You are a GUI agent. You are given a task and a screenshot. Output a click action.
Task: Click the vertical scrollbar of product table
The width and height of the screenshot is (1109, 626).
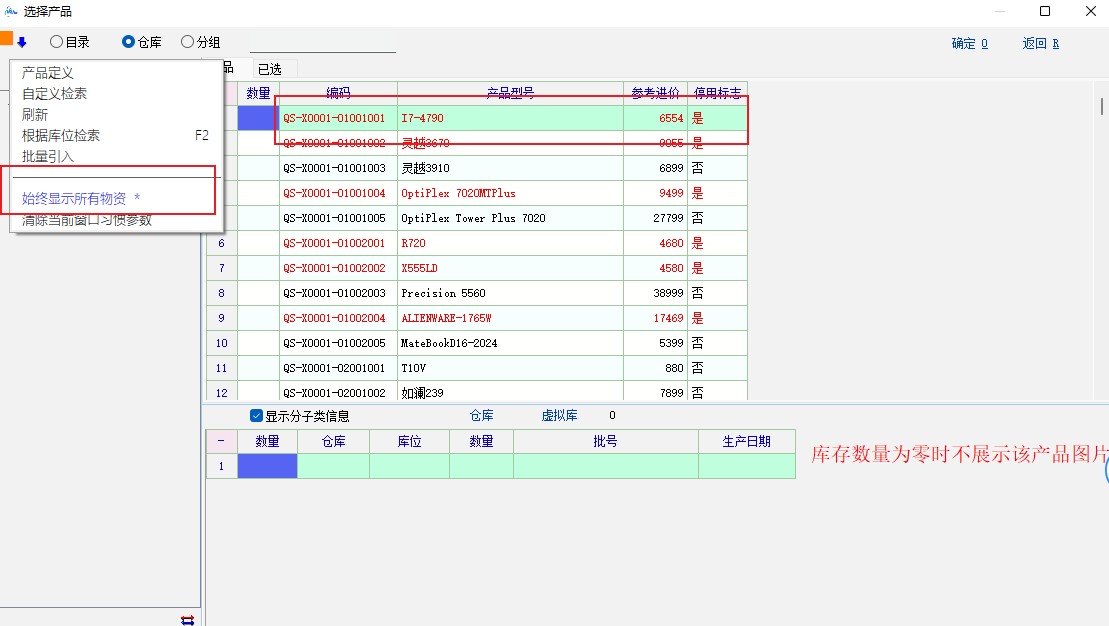(1102, 107)
